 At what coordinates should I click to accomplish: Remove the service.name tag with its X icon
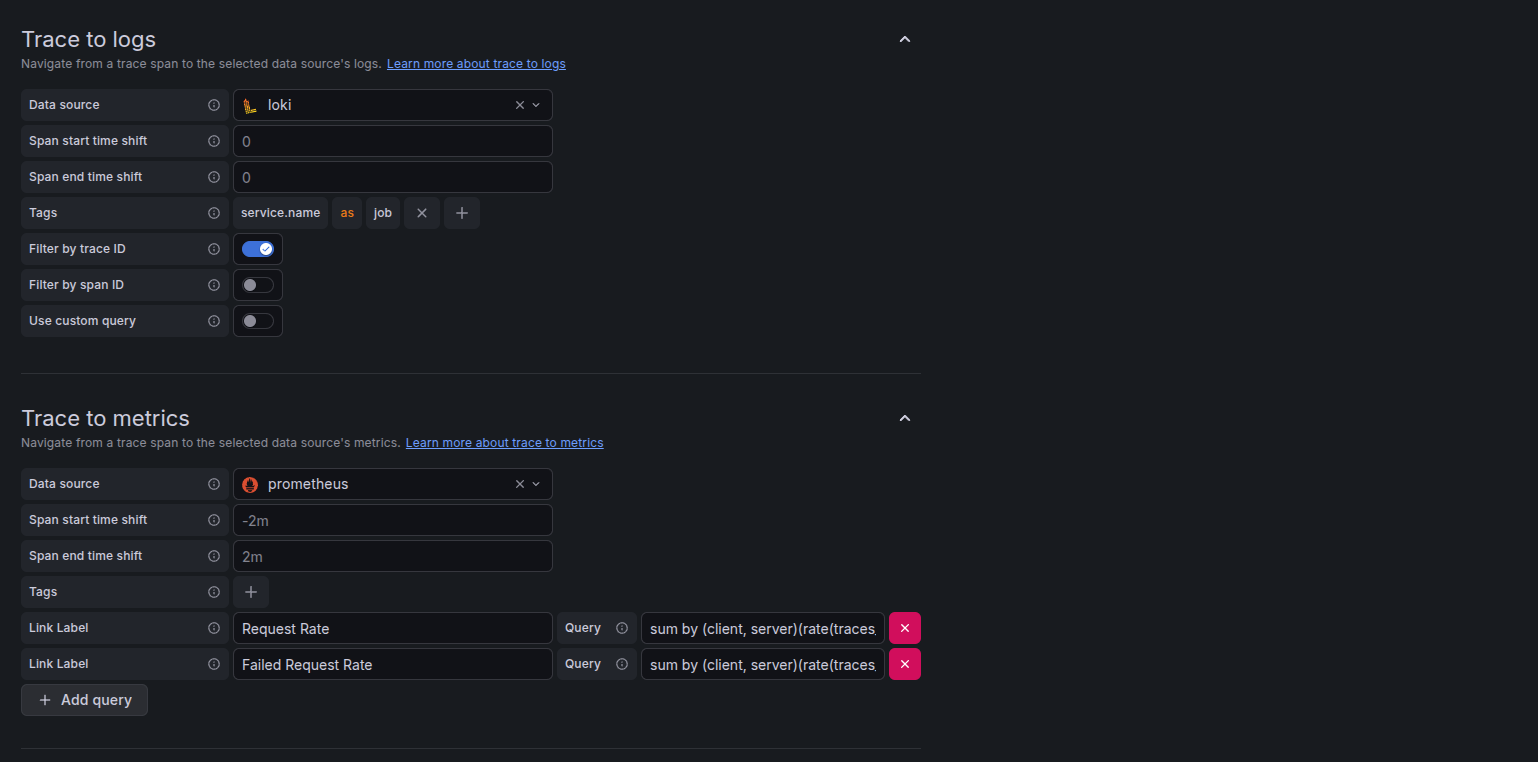pos(421,212)
